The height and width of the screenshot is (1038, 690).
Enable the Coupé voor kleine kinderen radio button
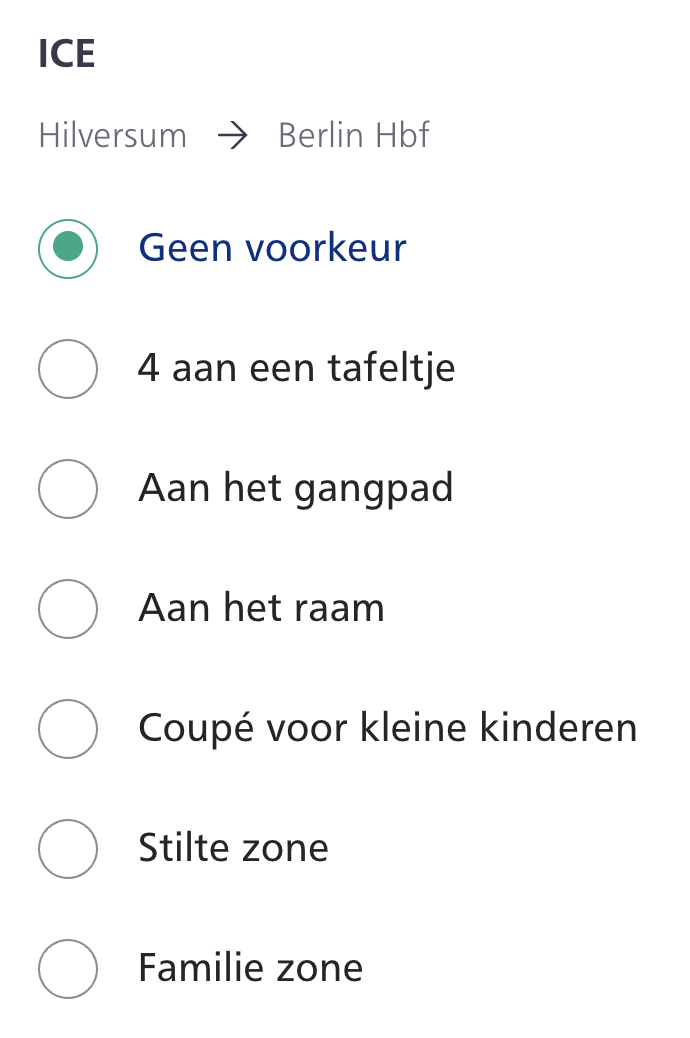coord(68,728)
